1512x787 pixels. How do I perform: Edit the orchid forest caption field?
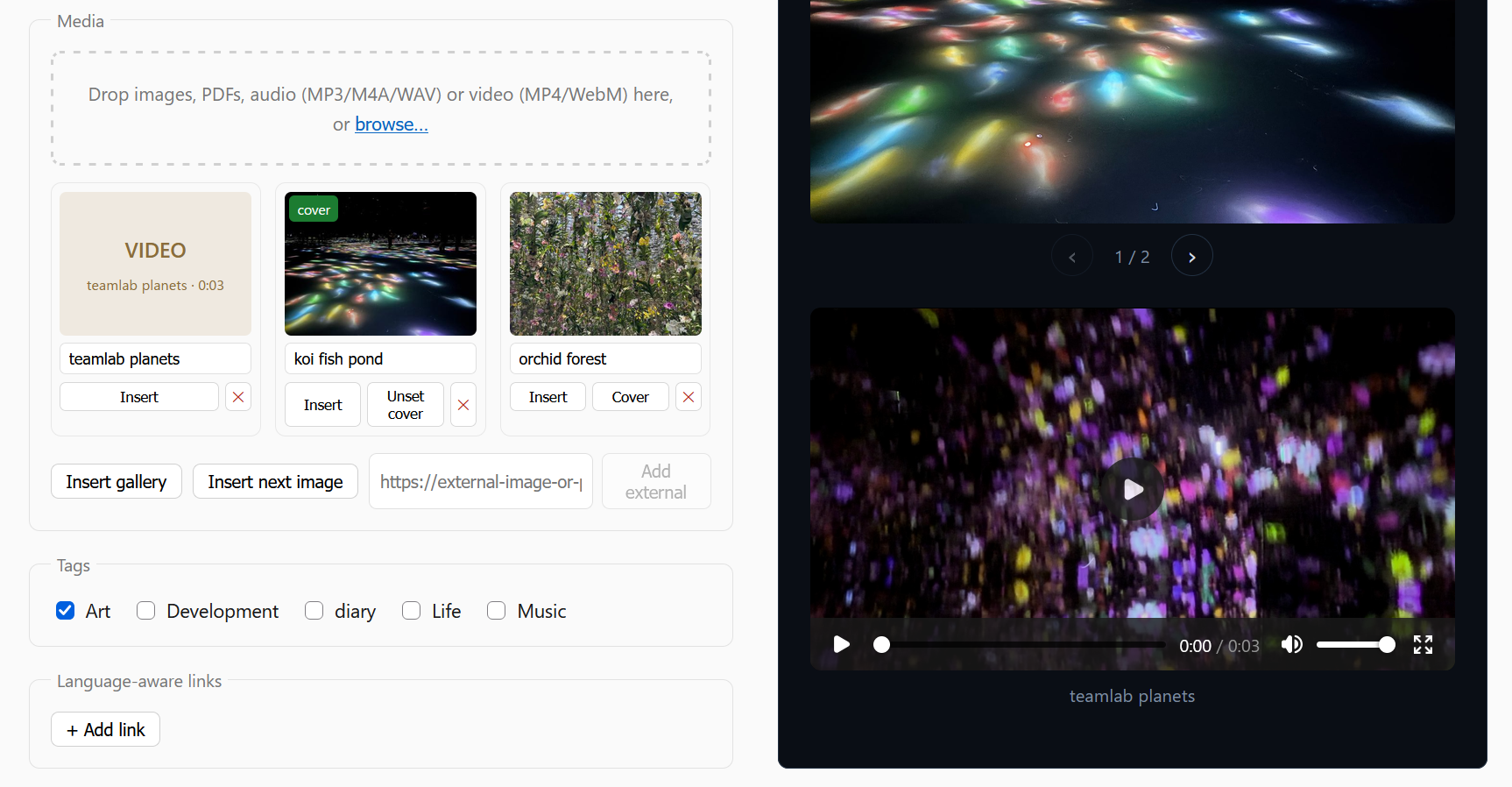605,358
